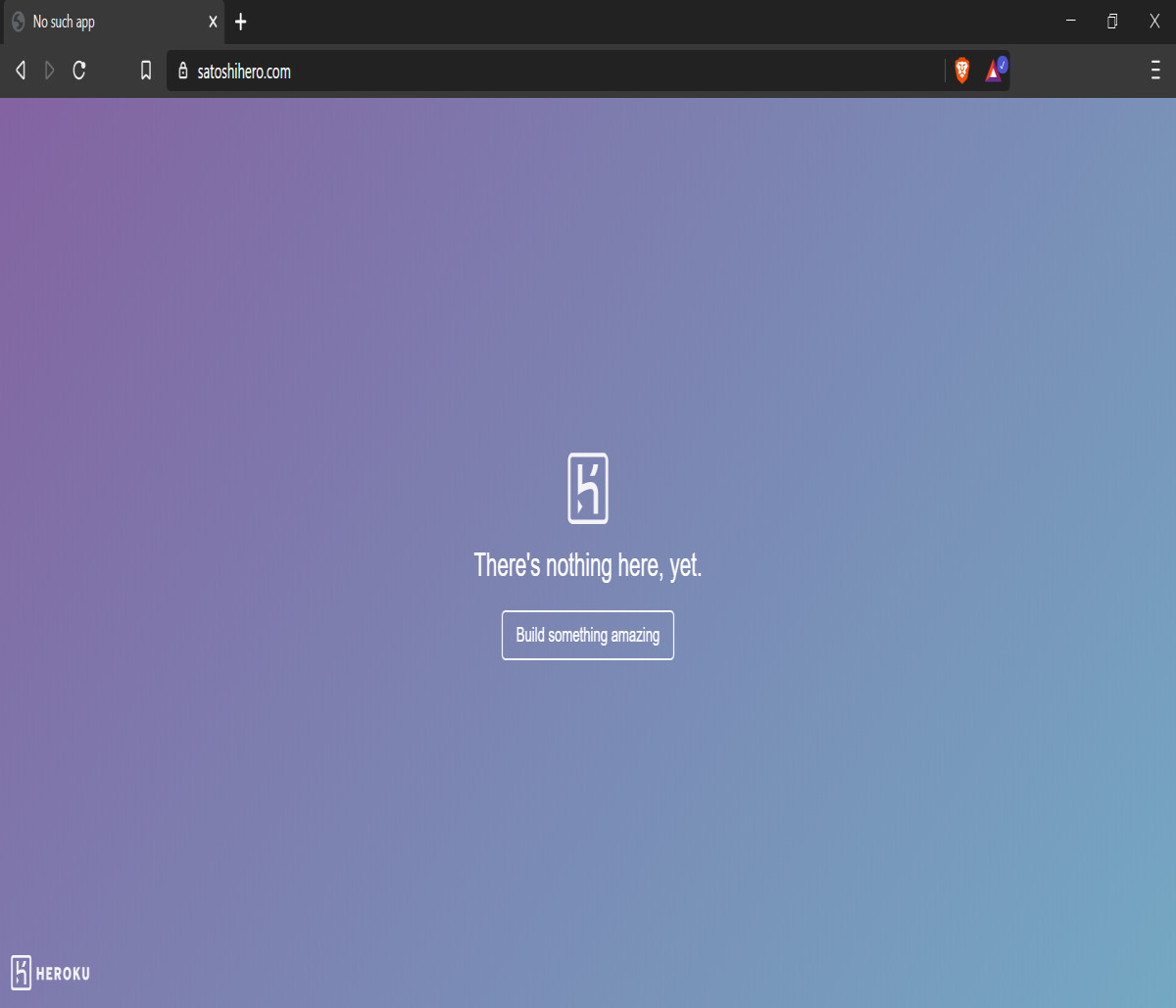Screen dimensions: 1176x1008
Task: Open the Brave Shields lion icon
Action: tap(962, 71)
